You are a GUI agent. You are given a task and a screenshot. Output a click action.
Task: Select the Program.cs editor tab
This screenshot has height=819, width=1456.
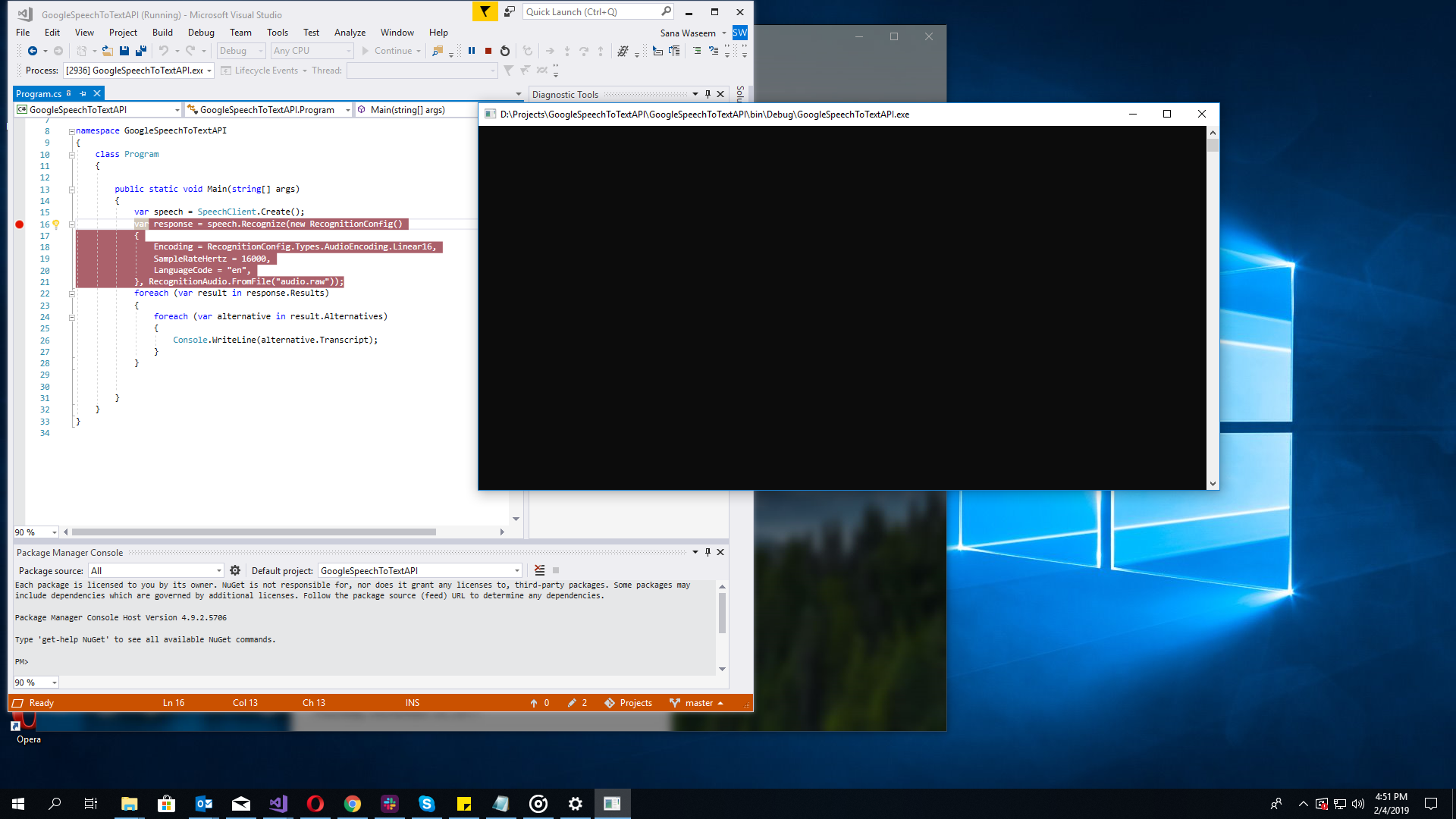[39, 94]
